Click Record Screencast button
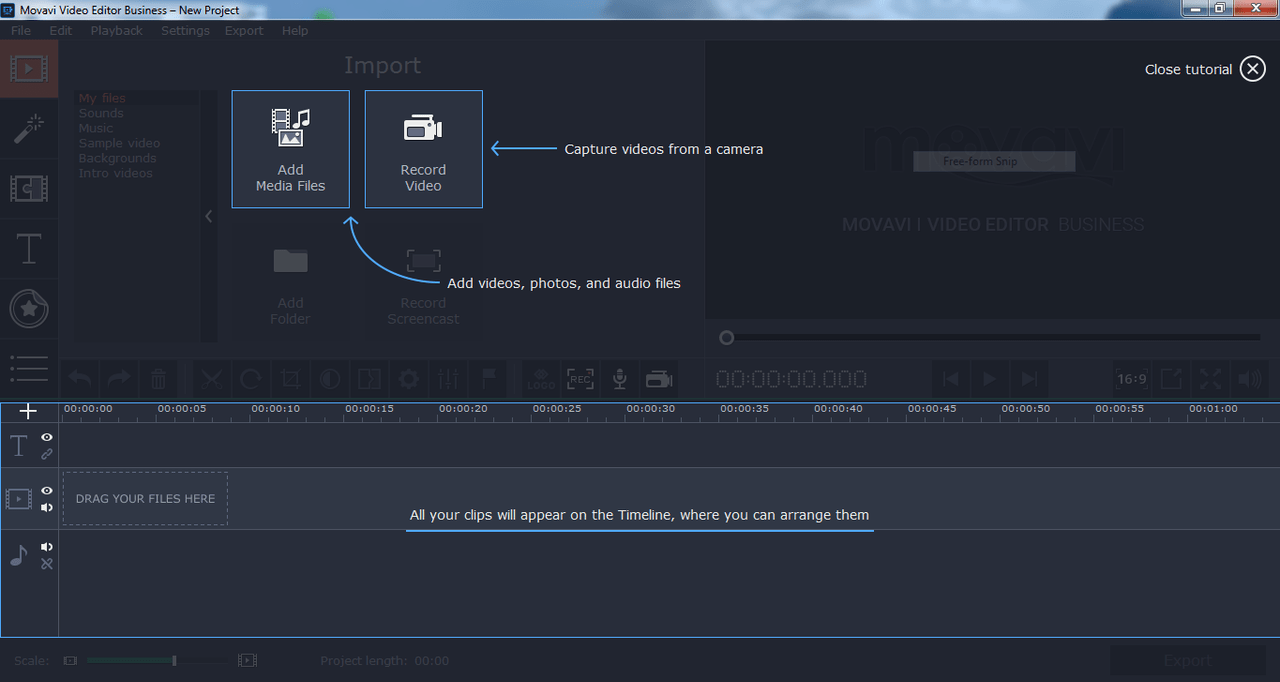Viewport: 1280px width, 682px height. (x=424, y=283)
